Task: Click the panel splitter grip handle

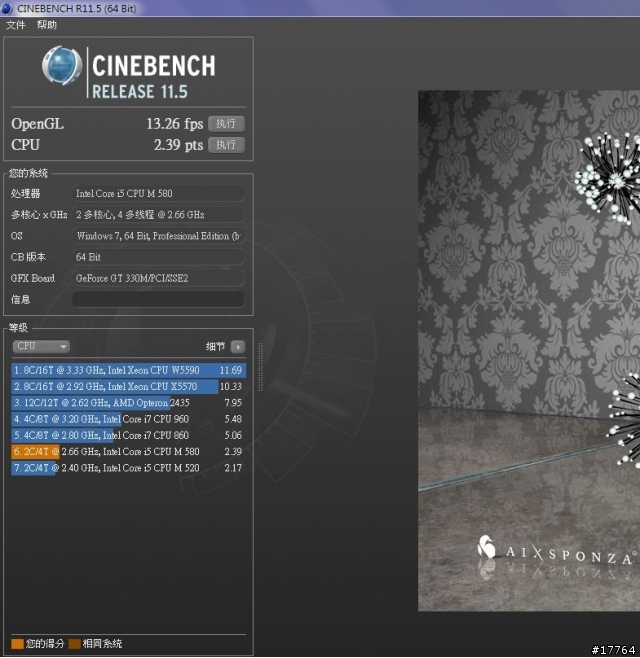Action: coord(261,366)
